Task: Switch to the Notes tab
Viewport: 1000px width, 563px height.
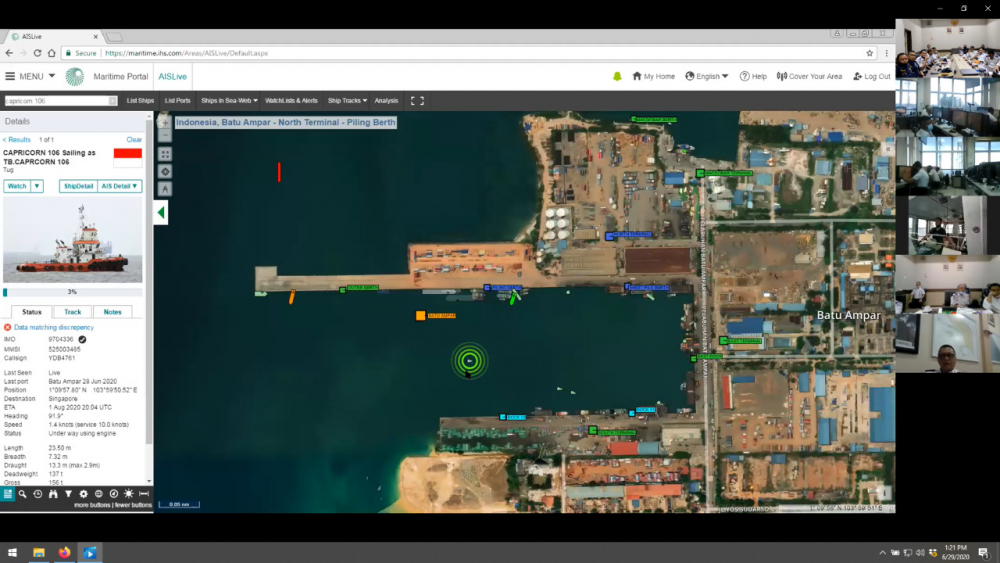Action: [x=112, y=312]
